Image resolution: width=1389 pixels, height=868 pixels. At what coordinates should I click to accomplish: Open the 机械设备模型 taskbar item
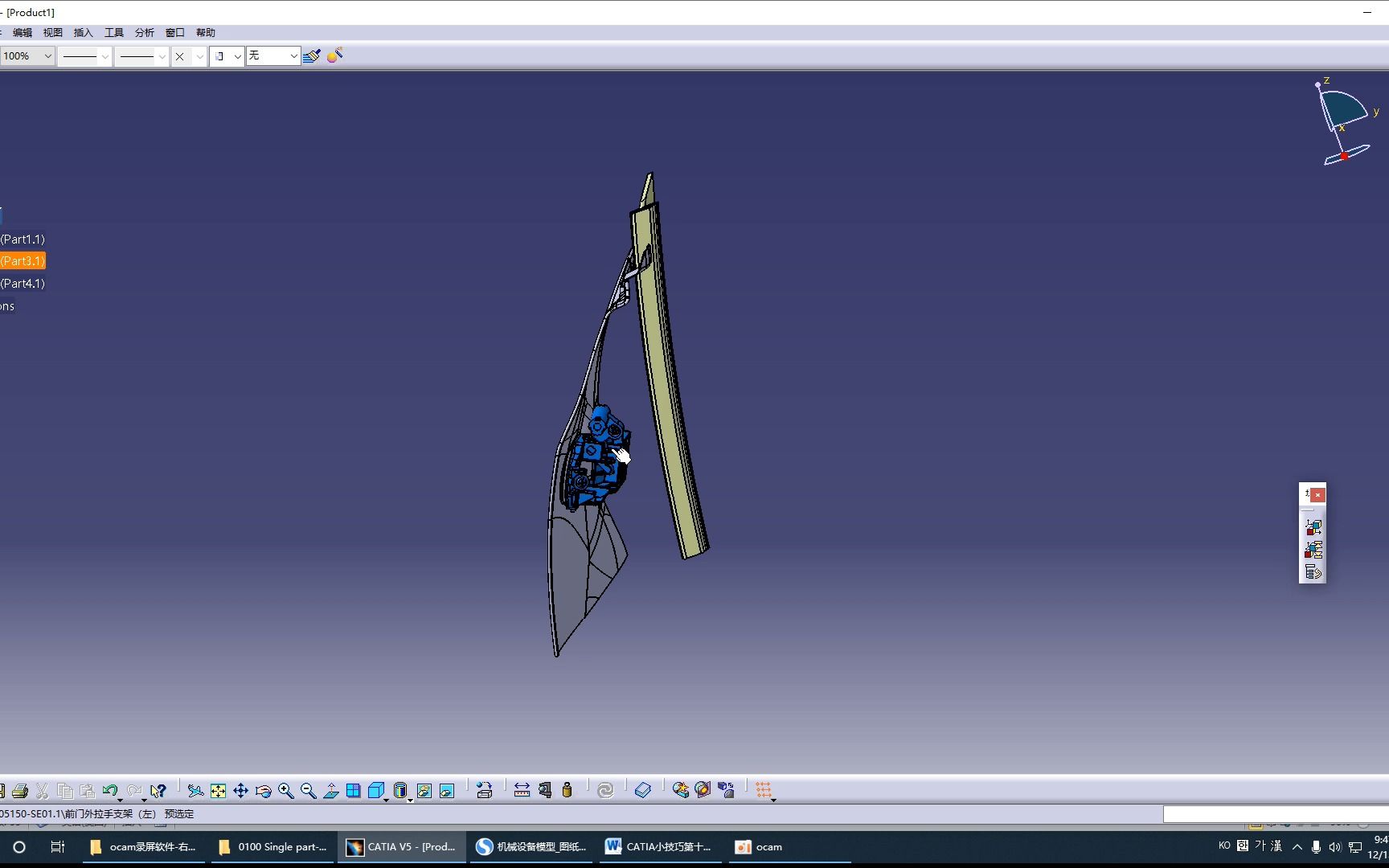[x=531, y=847]
